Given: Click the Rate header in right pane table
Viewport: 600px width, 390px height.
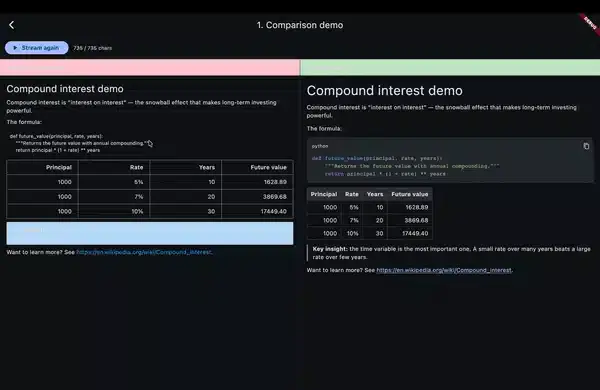Looking at the screenshot, I should pyautogui.click(x=352, y=194).
